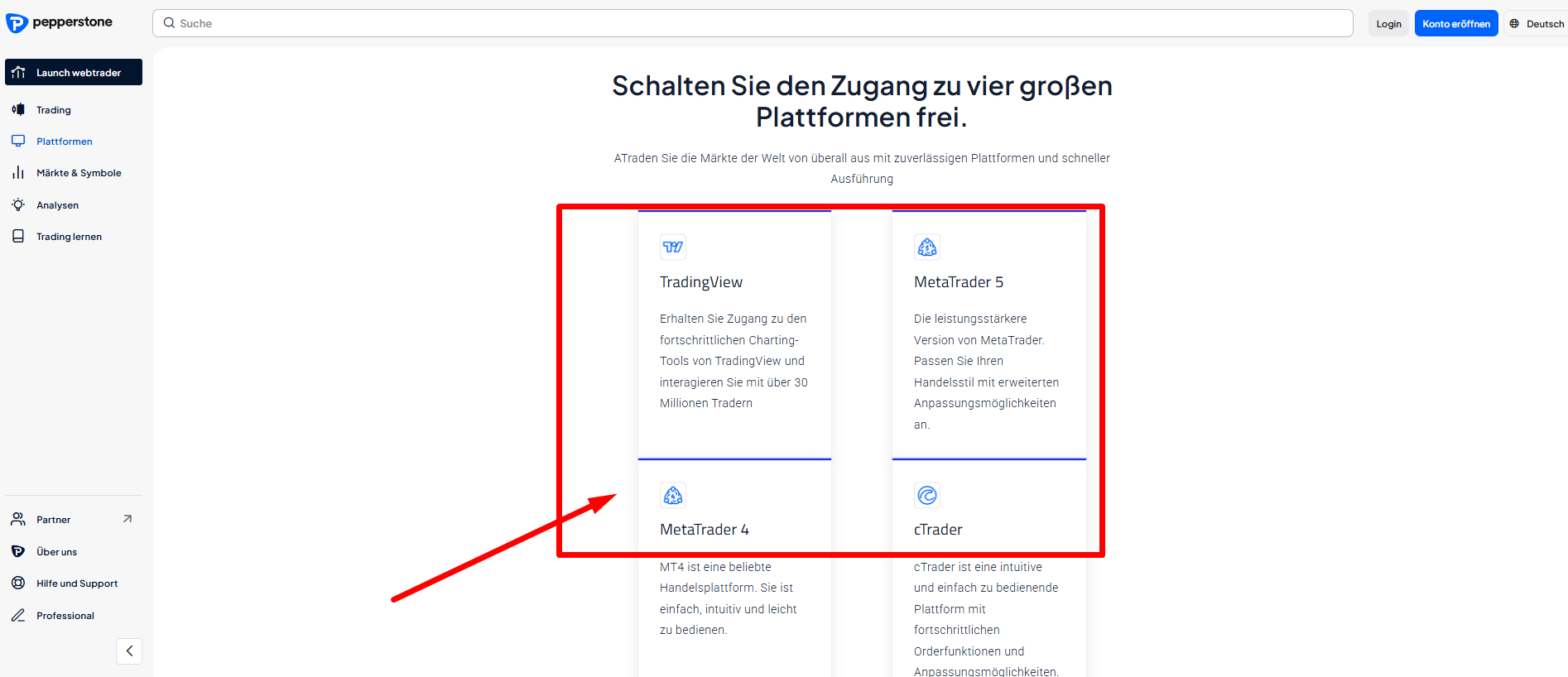Click the Analysen lightbulb icon
The width and height of the screenshot is (1568, 677).
(18, 204)
